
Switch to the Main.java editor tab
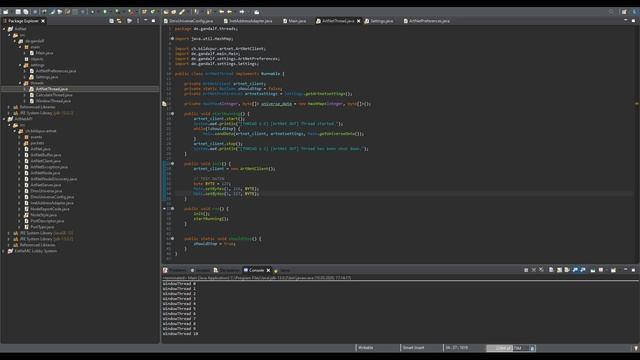295,21
